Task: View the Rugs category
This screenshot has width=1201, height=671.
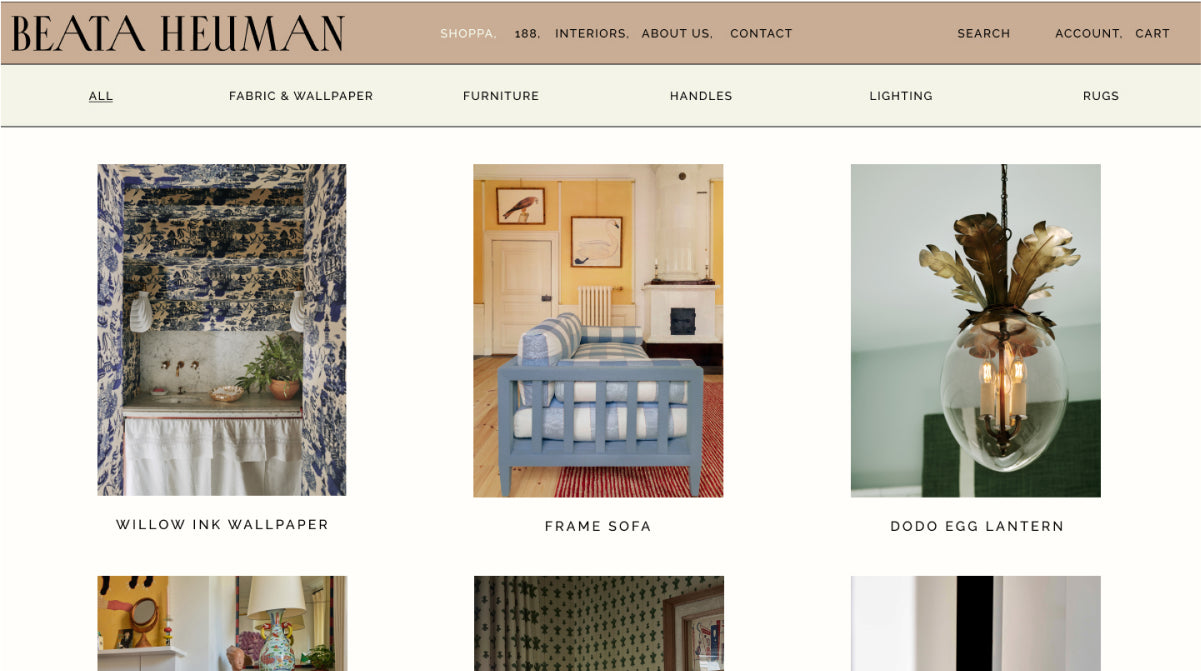Action: [1101, 96]
